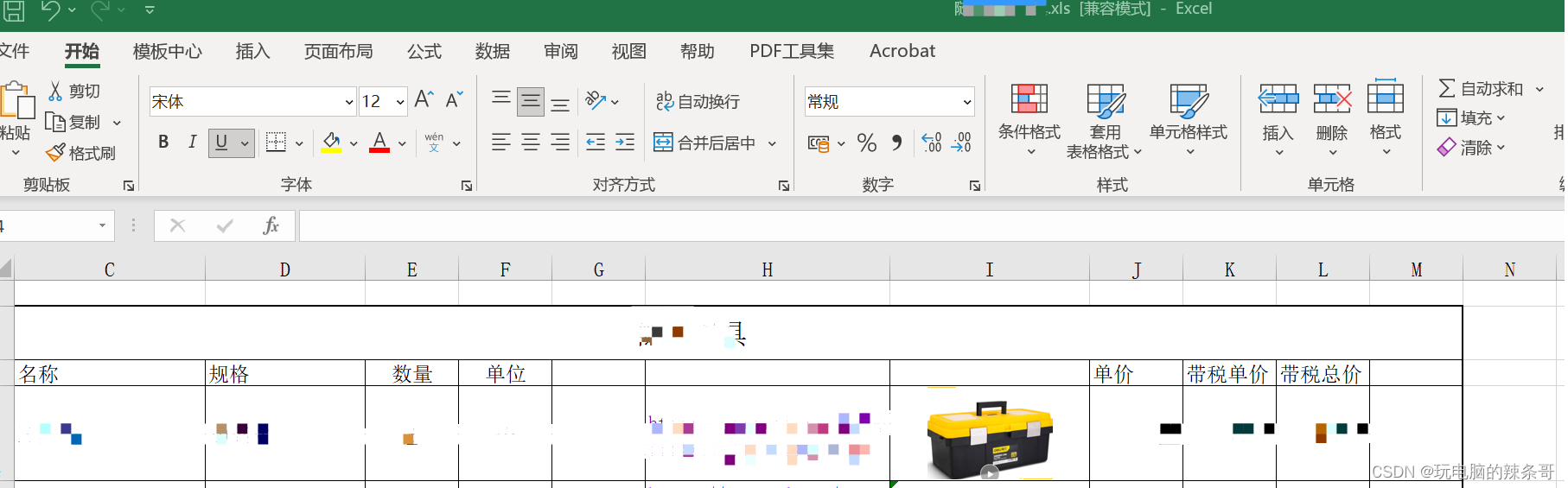This screenshot has height=488, width=1568.
Task: Open the 填充 fill menu
Action: [1471, 117]
